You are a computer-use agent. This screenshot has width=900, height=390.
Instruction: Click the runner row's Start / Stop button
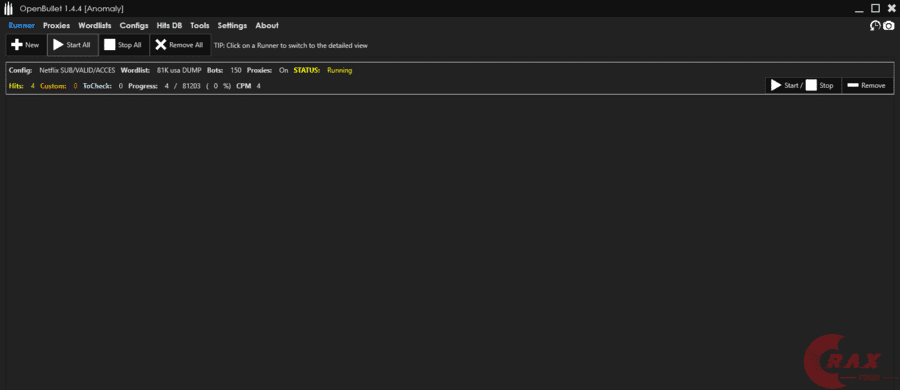[803, 86]
